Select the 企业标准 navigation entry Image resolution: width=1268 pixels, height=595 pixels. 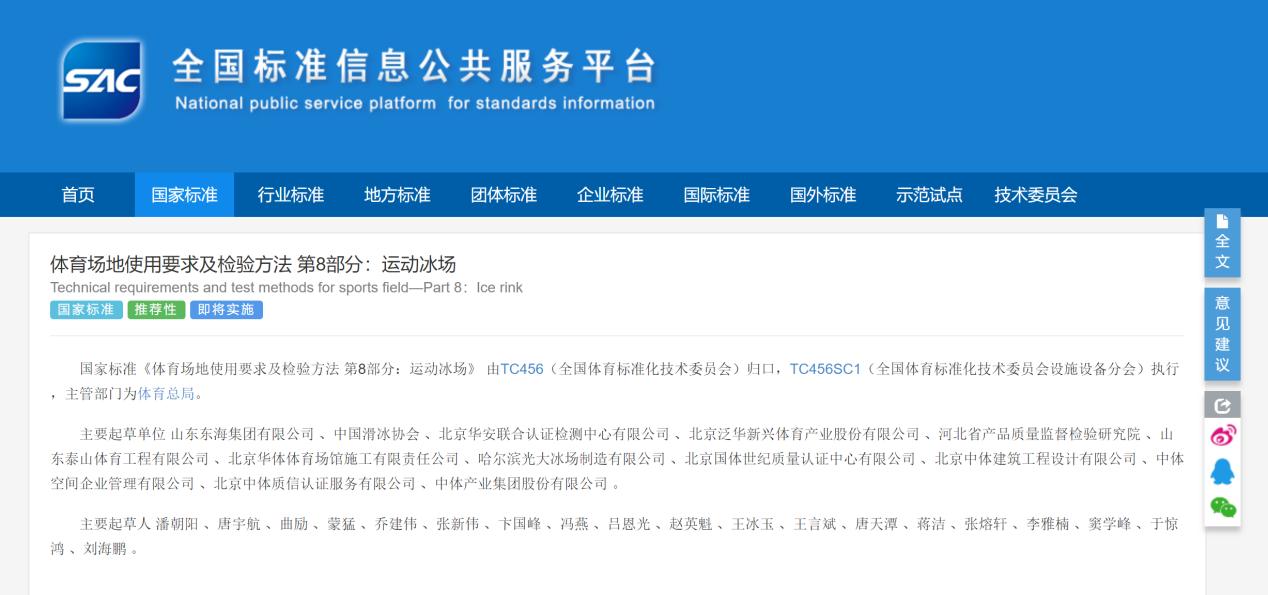coord(609,195)
